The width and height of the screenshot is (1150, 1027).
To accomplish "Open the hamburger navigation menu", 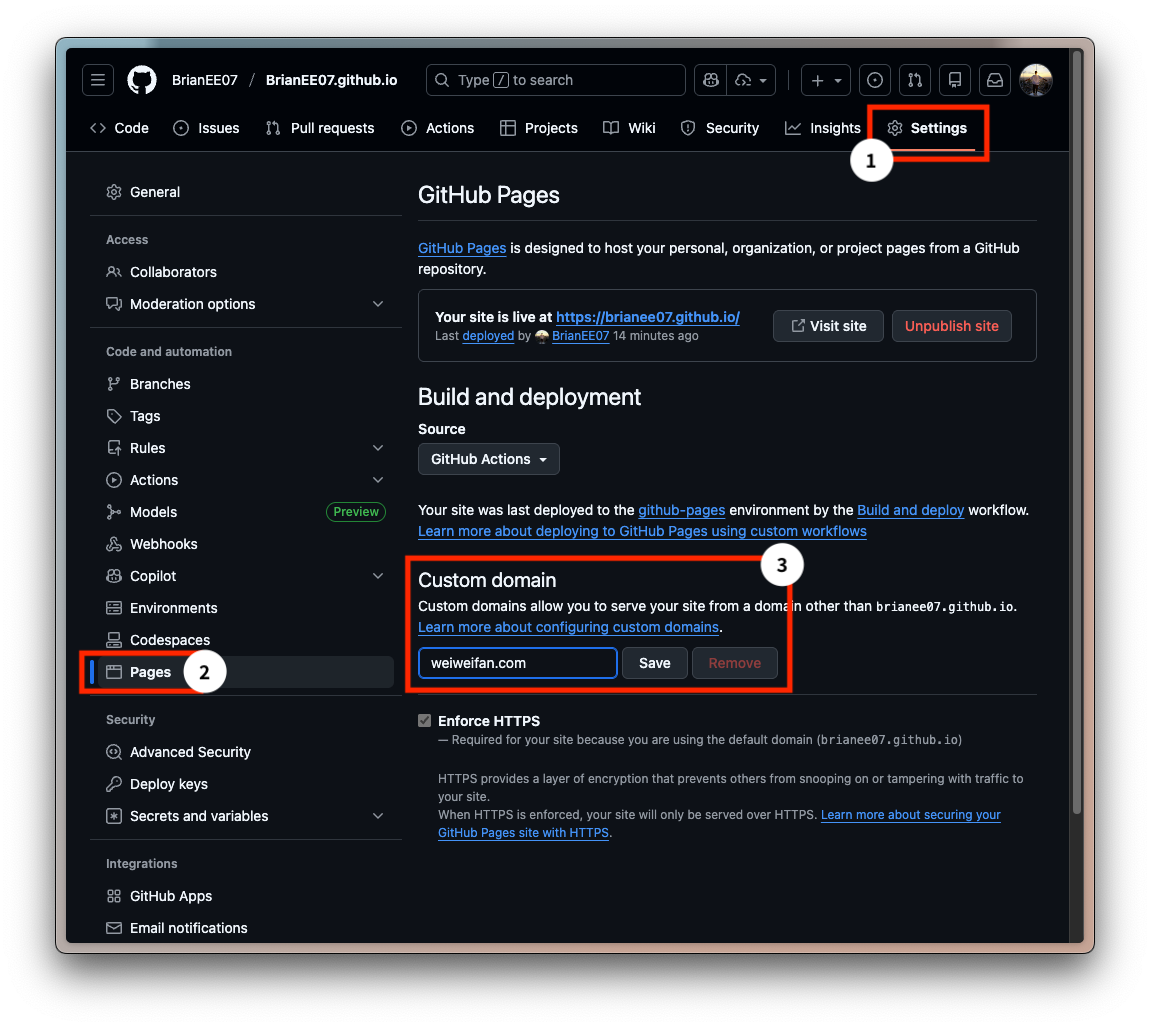I will tap(98, 80).
